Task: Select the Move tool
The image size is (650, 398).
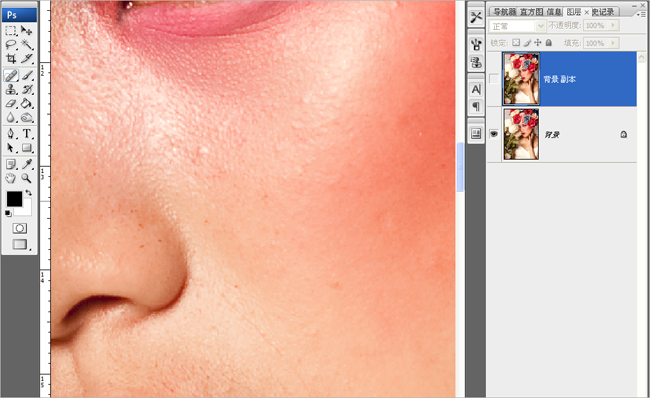Action: point(27,31)
